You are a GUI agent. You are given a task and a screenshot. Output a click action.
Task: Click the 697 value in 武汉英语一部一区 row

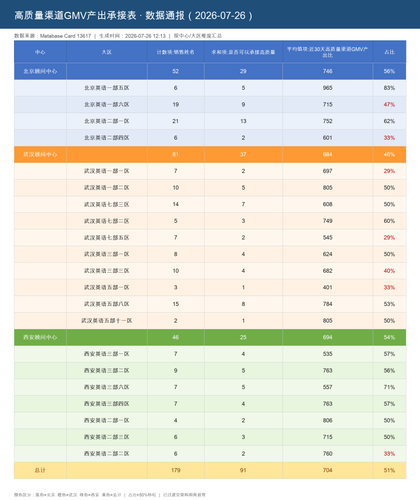point(327,171)
